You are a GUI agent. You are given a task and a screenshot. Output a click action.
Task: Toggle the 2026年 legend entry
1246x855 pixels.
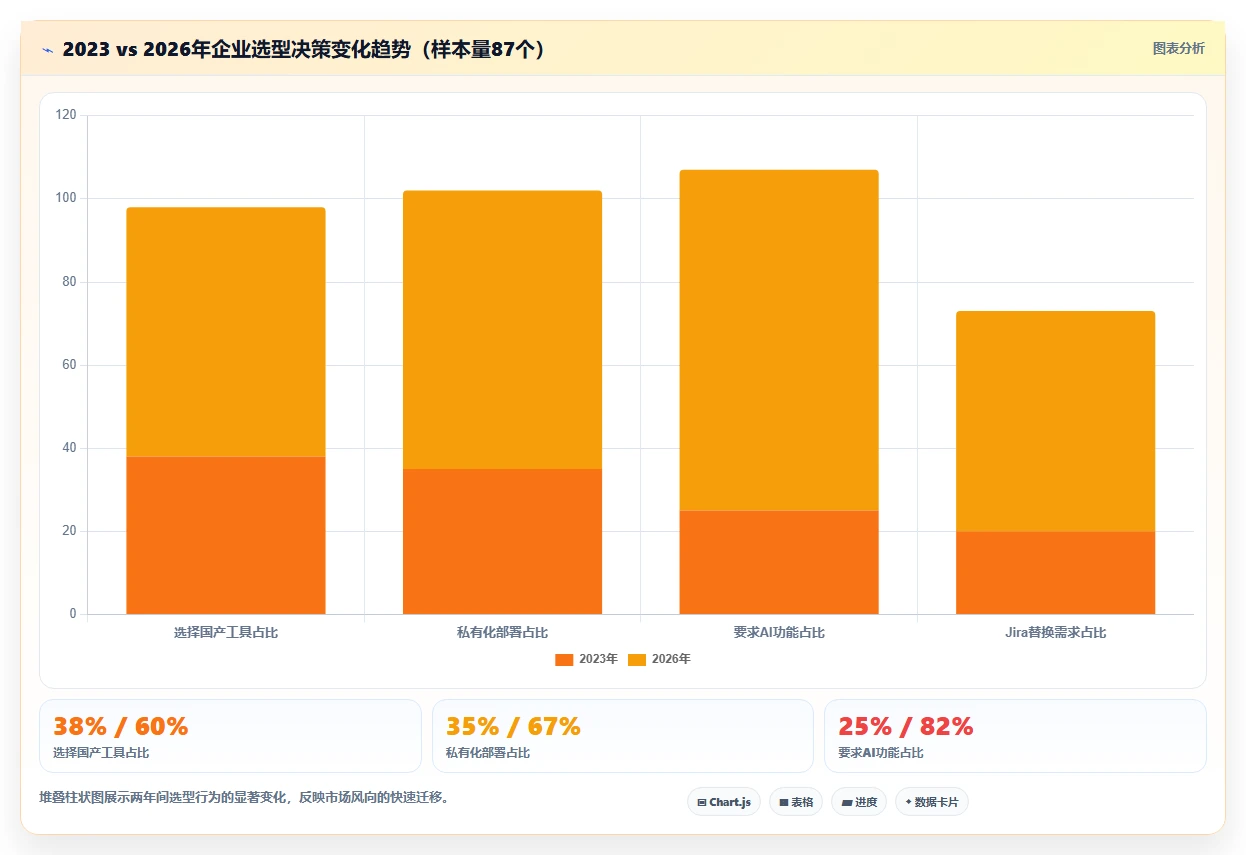pyautogui.click(x=659, y=659)
